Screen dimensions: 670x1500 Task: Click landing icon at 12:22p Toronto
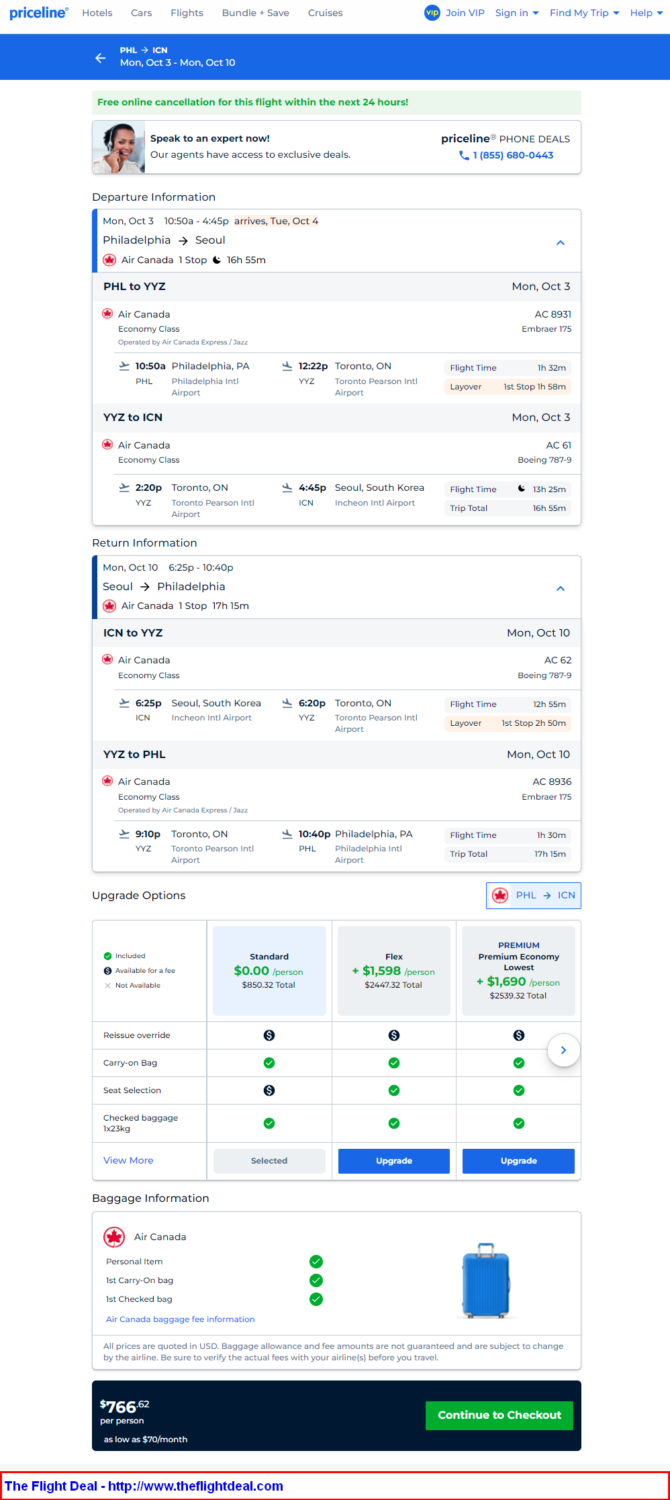(288, 366)
